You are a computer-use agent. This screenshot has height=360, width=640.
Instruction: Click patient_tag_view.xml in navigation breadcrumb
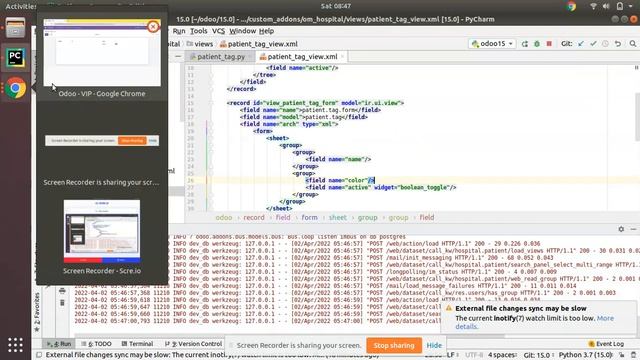click(x=258, y=44)
